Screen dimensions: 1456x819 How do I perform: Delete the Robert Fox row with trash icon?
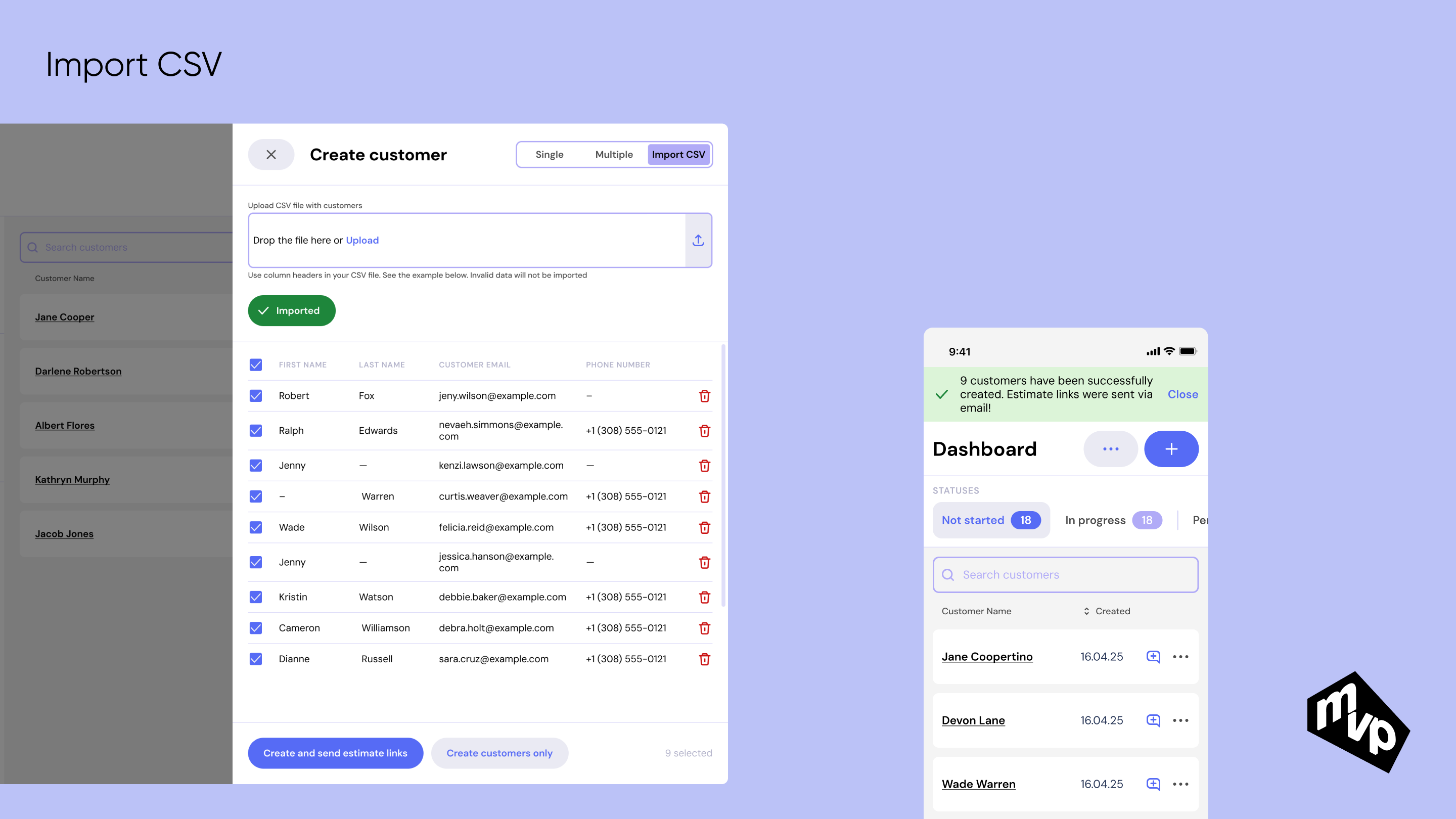tap(704, 396)
